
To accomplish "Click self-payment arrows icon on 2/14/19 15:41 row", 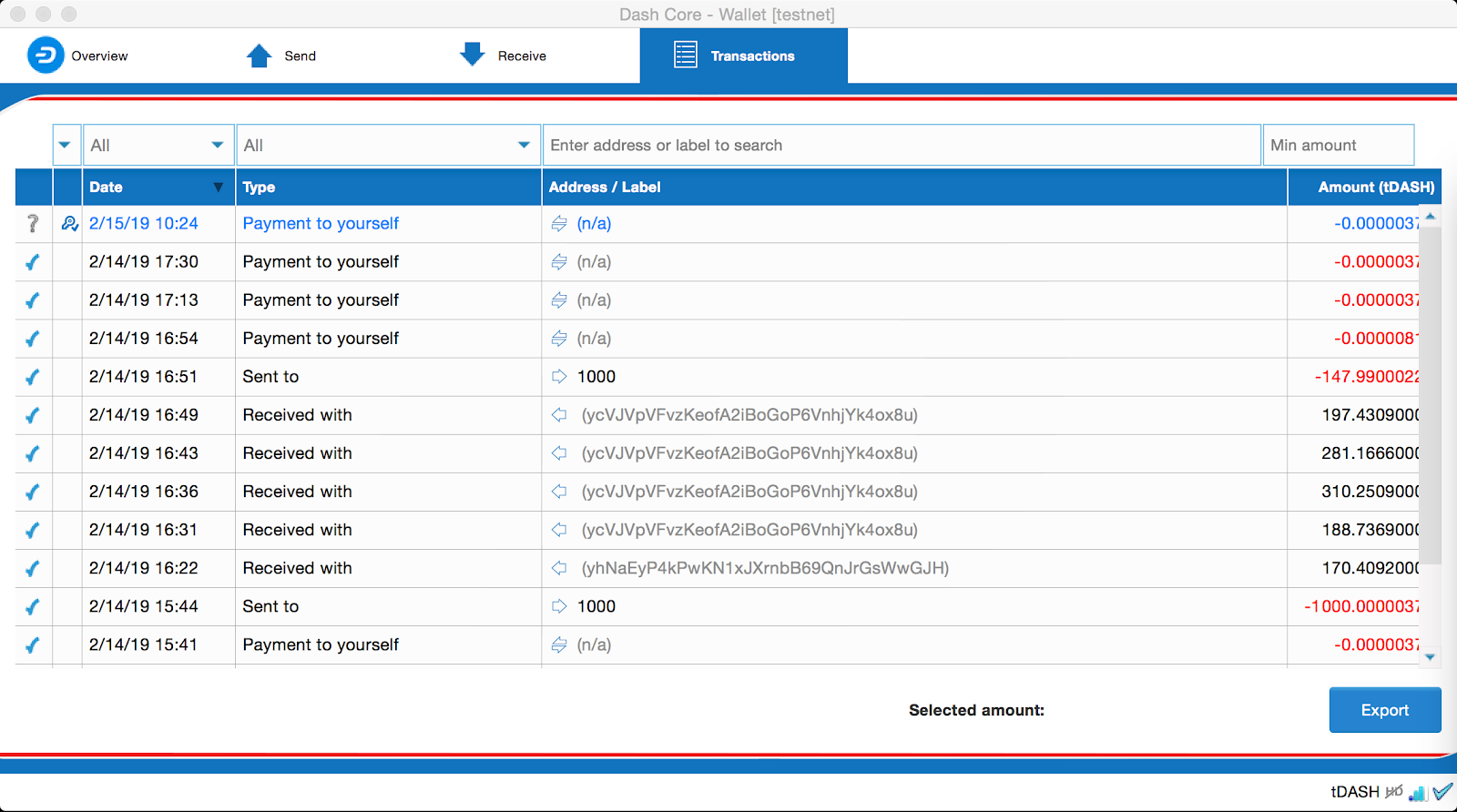I will (559, 644).
